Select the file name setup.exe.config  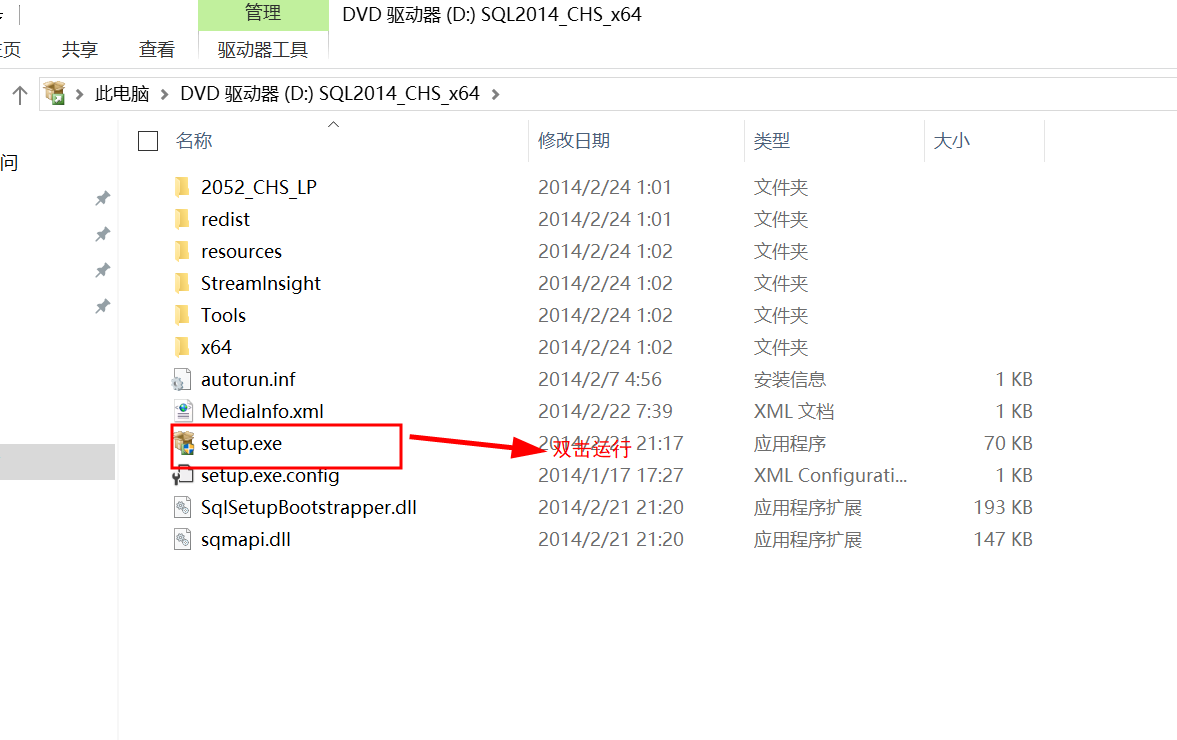[270, 476]
